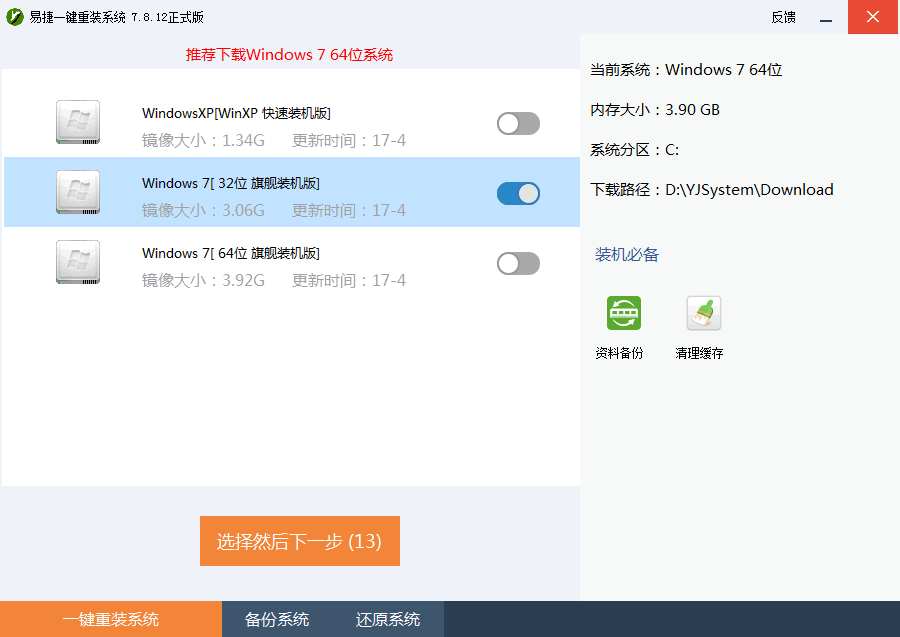The height and width of the screenshot is (637, 900).
Task: Click the 下载路径 D:\YJSystem\Download text
Action: click(x=712, y=190)
